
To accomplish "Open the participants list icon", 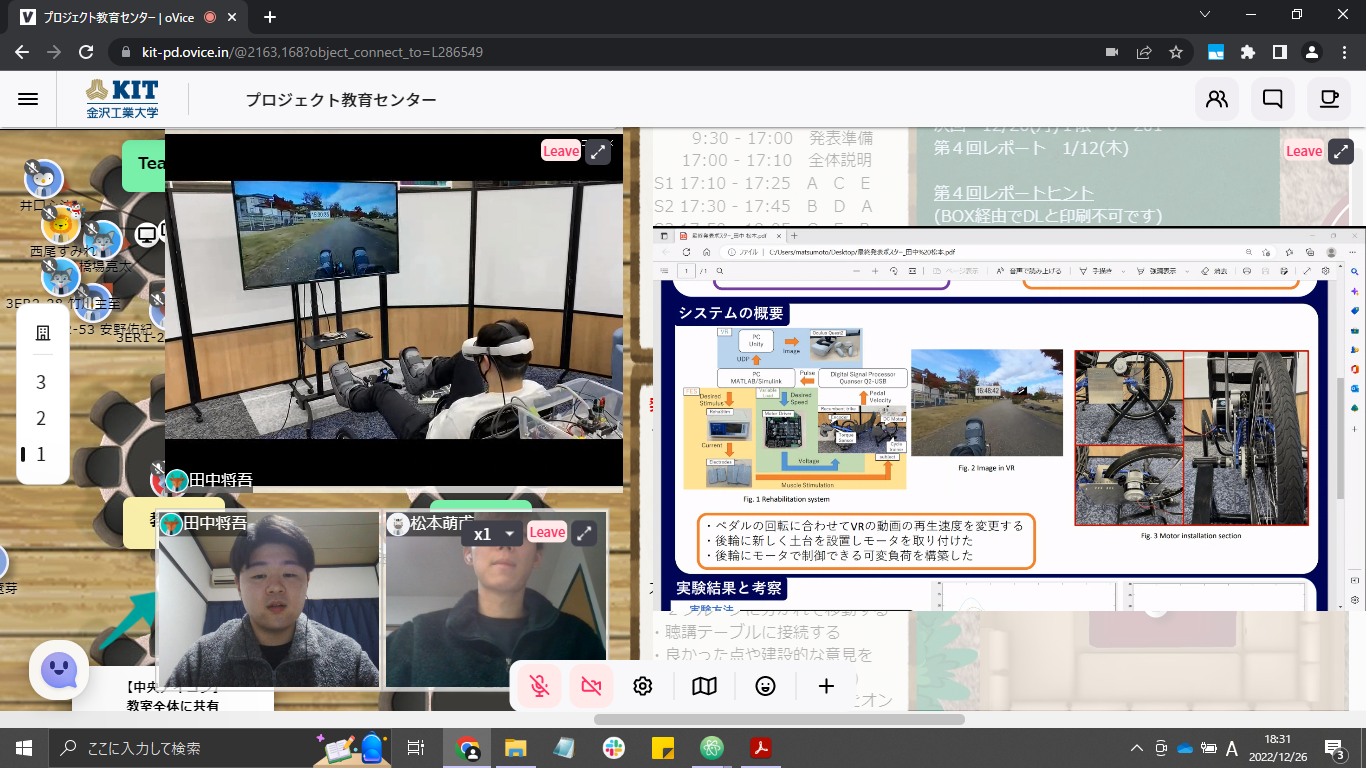I will [1217, 99].
